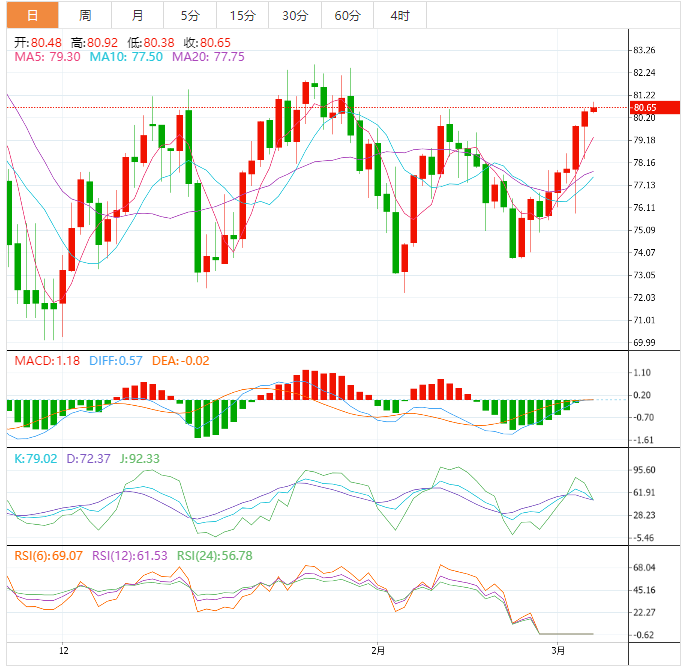
Task: Click the MA5: 79.30 indicator label
Action: tap(48, 57)
